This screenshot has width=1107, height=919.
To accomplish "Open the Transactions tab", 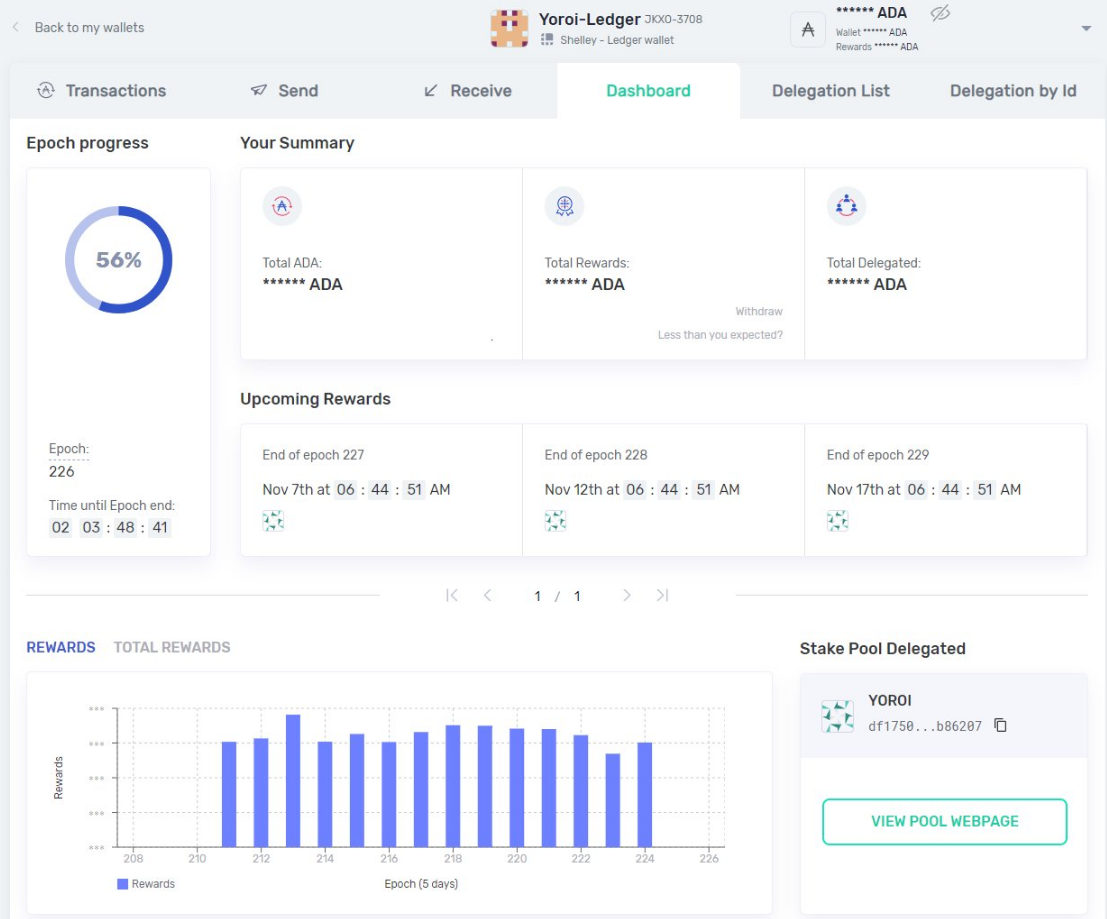I will (102, 90).
